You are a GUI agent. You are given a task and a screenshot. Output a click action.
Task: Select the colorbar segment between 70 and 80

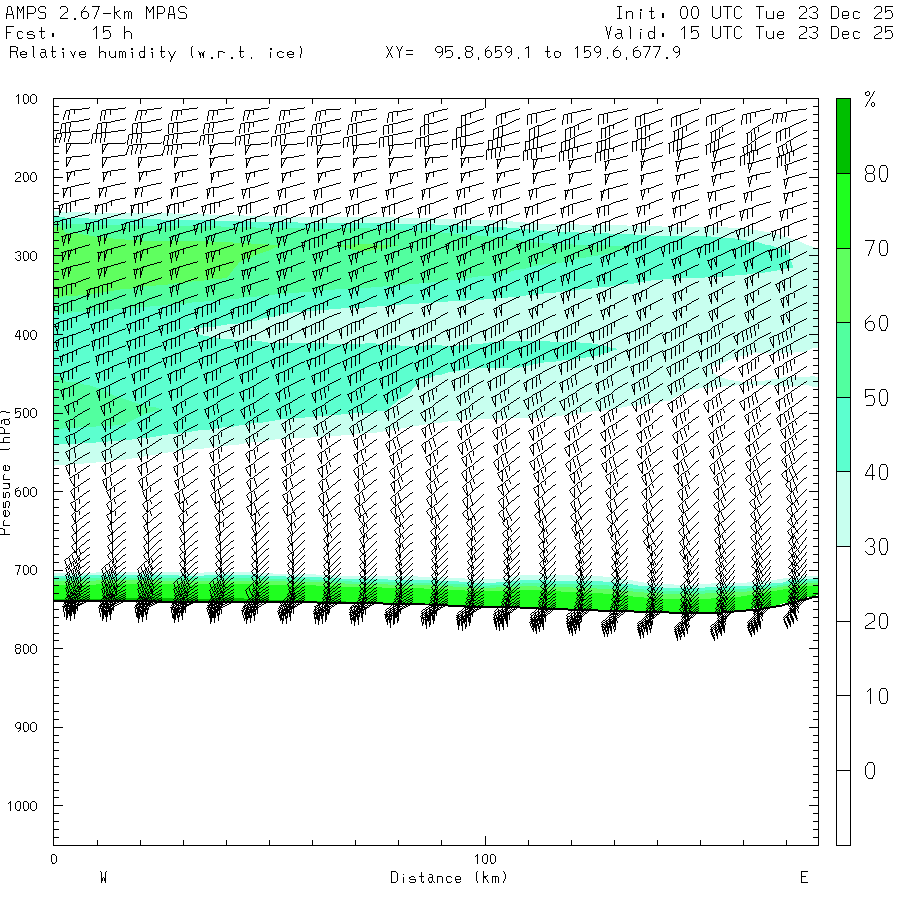pos(843,211)
